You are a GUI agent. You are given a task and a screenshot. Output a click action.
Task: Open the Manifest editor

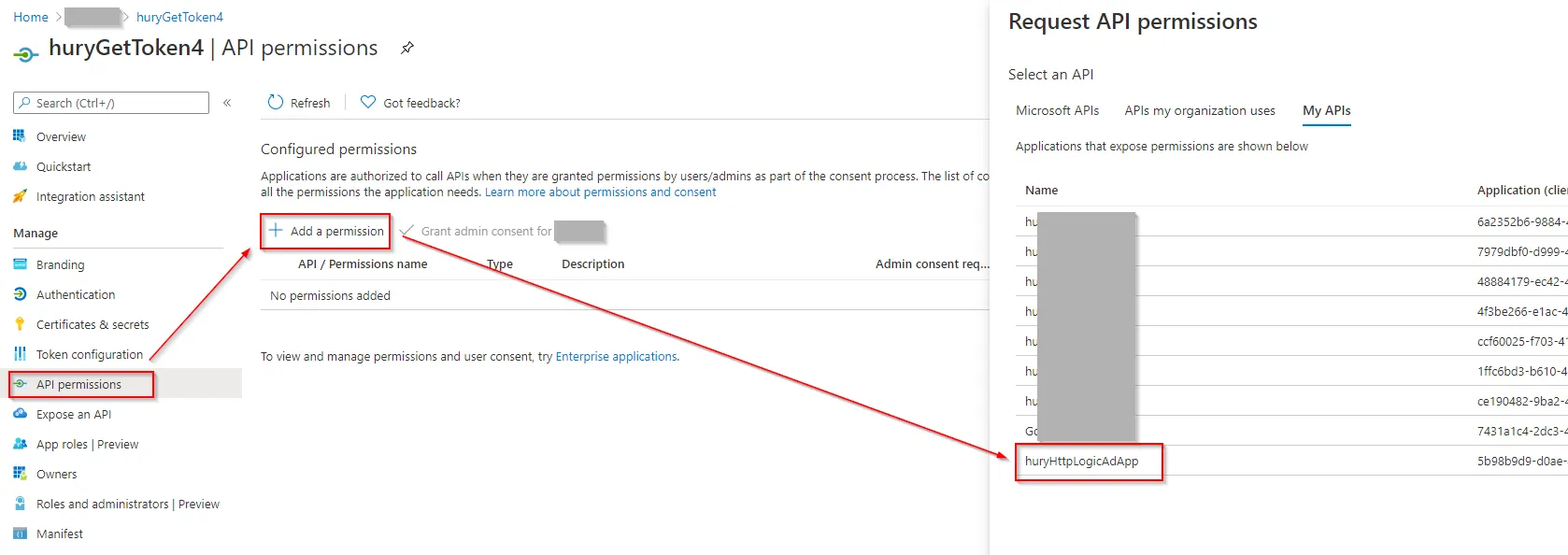click(60, 534)
